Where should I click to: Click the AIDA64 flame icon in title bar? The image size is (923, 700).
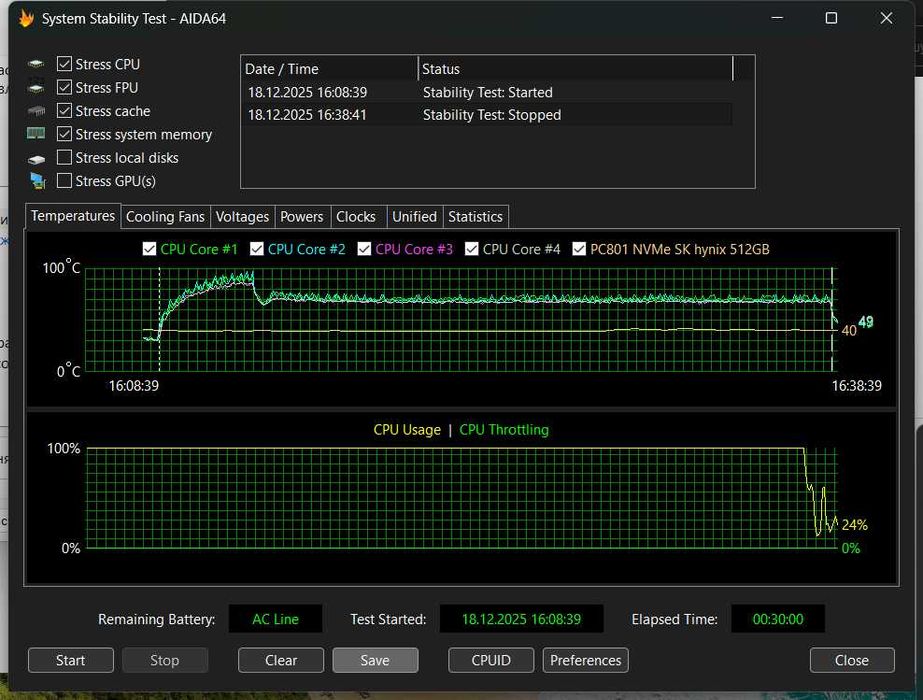(x=26, y=18)
